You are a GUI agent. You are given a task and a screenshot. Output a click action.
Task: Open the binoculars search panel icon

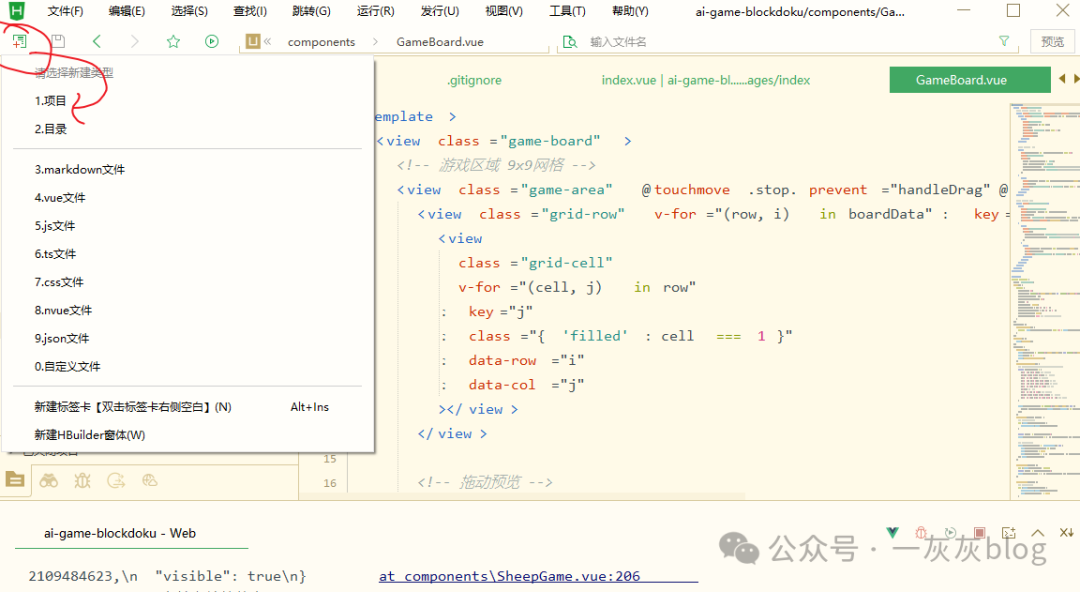[x=48, y=480]
